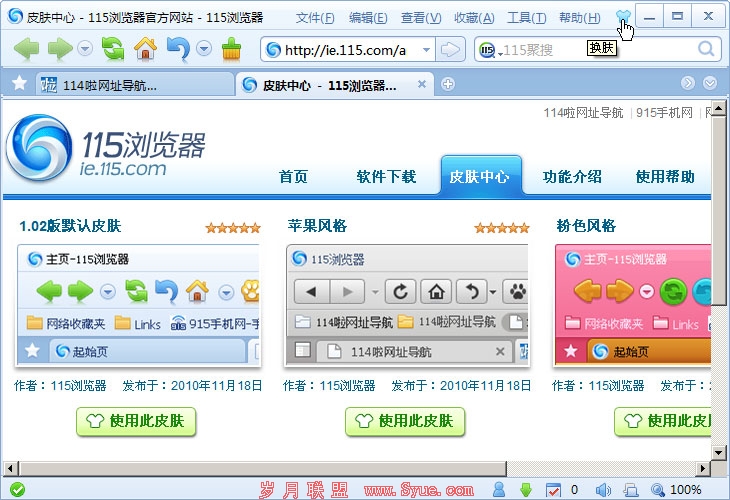Select the 皮肤中心 - 115浏览器 tab
Screen dimensions: 730x500
(x=334, y=85)
